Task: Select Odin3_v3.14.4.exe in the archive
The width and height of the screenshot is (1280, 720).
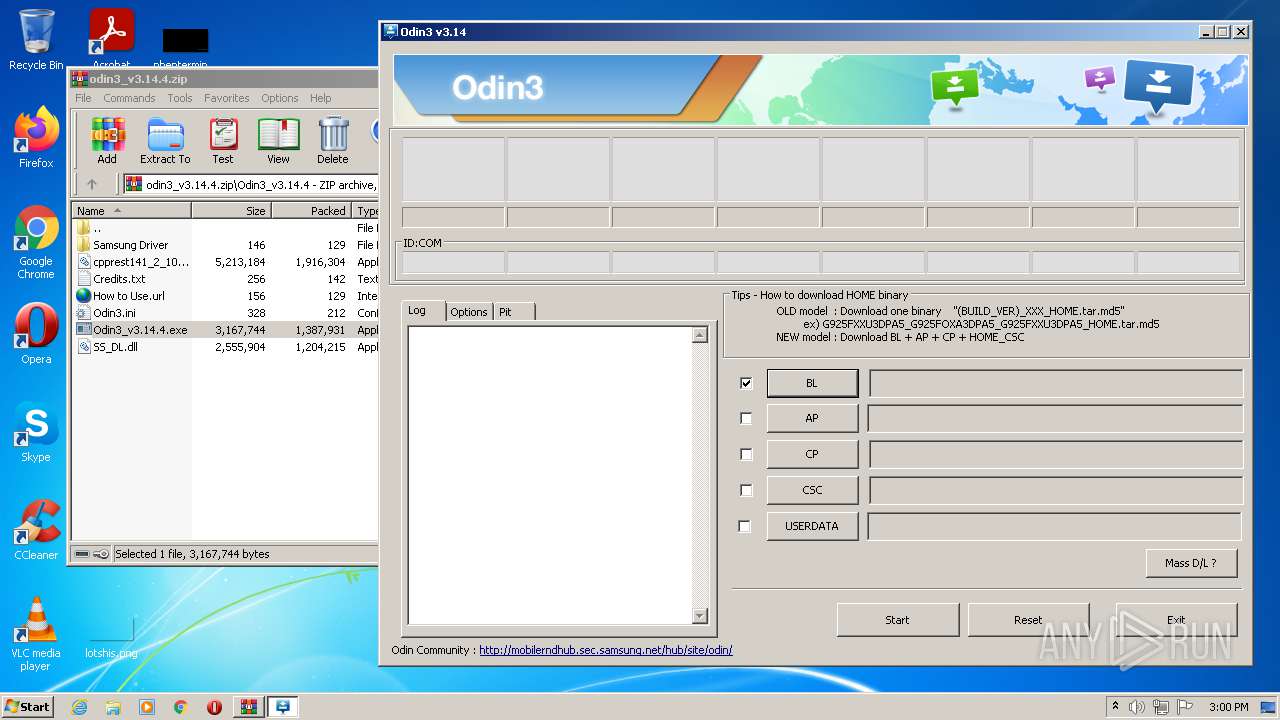Action: (225, 330)
